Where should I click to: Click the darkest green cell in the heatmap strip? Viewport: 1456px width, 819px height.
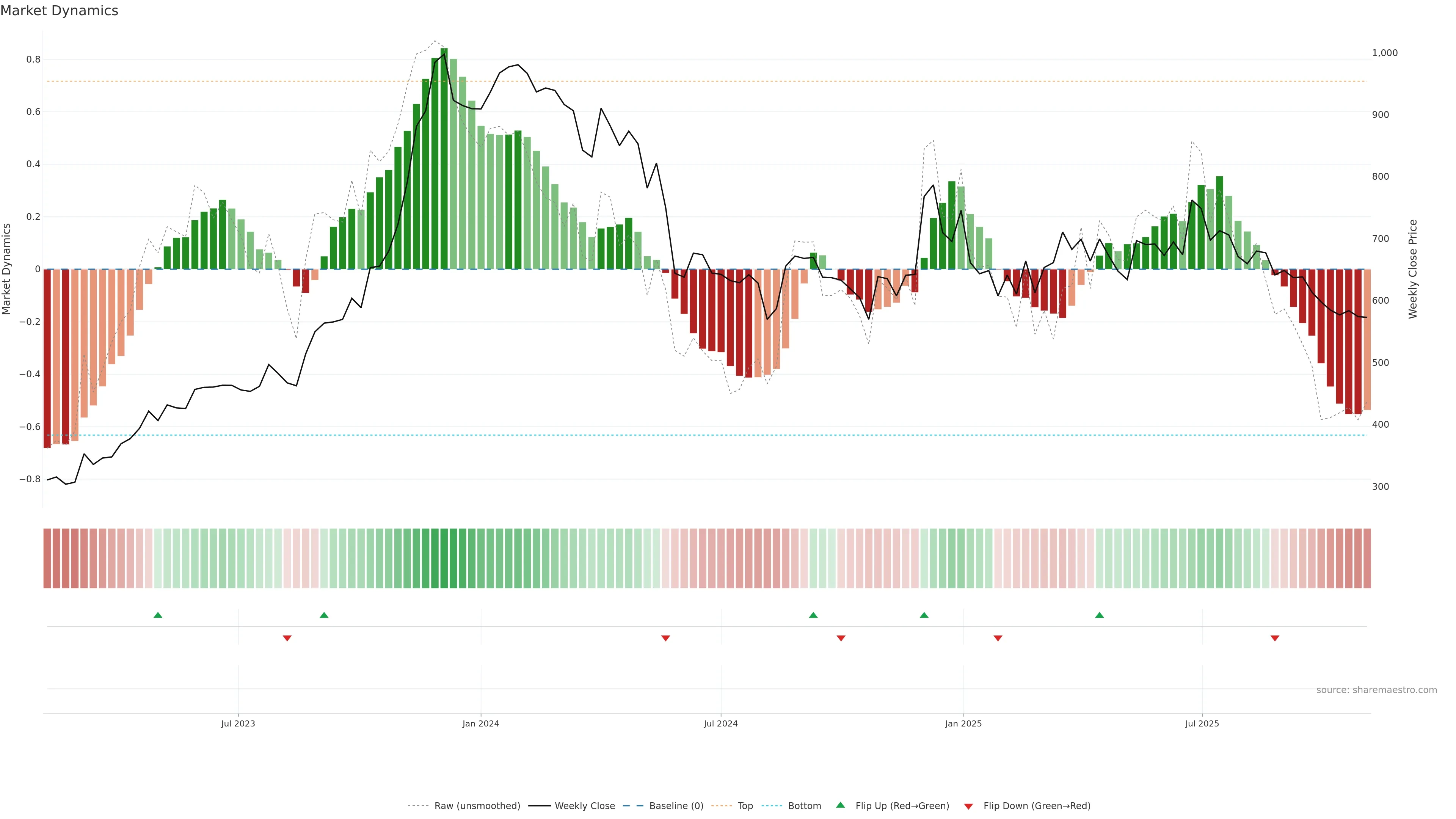[x=444, y=559]
